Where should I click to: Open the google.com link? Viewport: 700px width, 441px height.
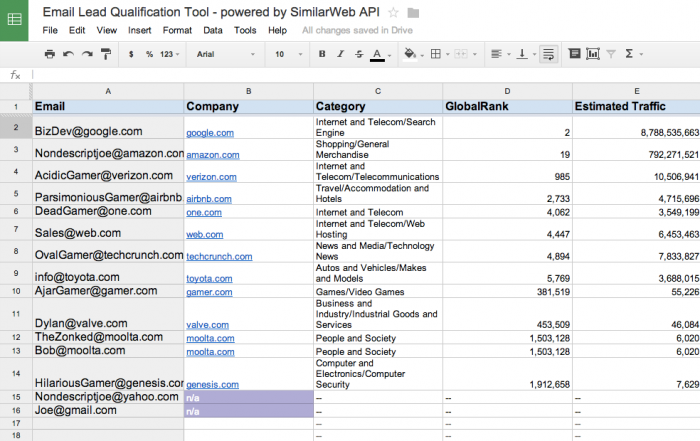[x=210, y=133]
